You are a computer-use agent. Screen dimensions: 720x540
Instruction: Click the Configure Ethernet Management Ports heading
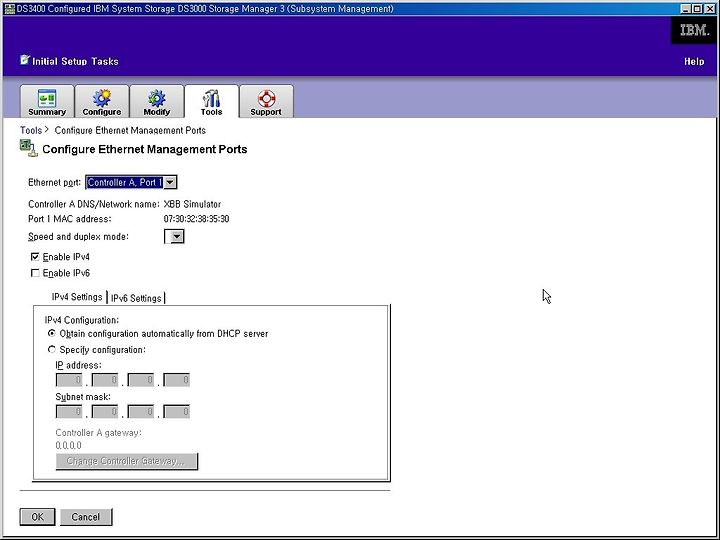pyautogui.click(x=145, y=149)
